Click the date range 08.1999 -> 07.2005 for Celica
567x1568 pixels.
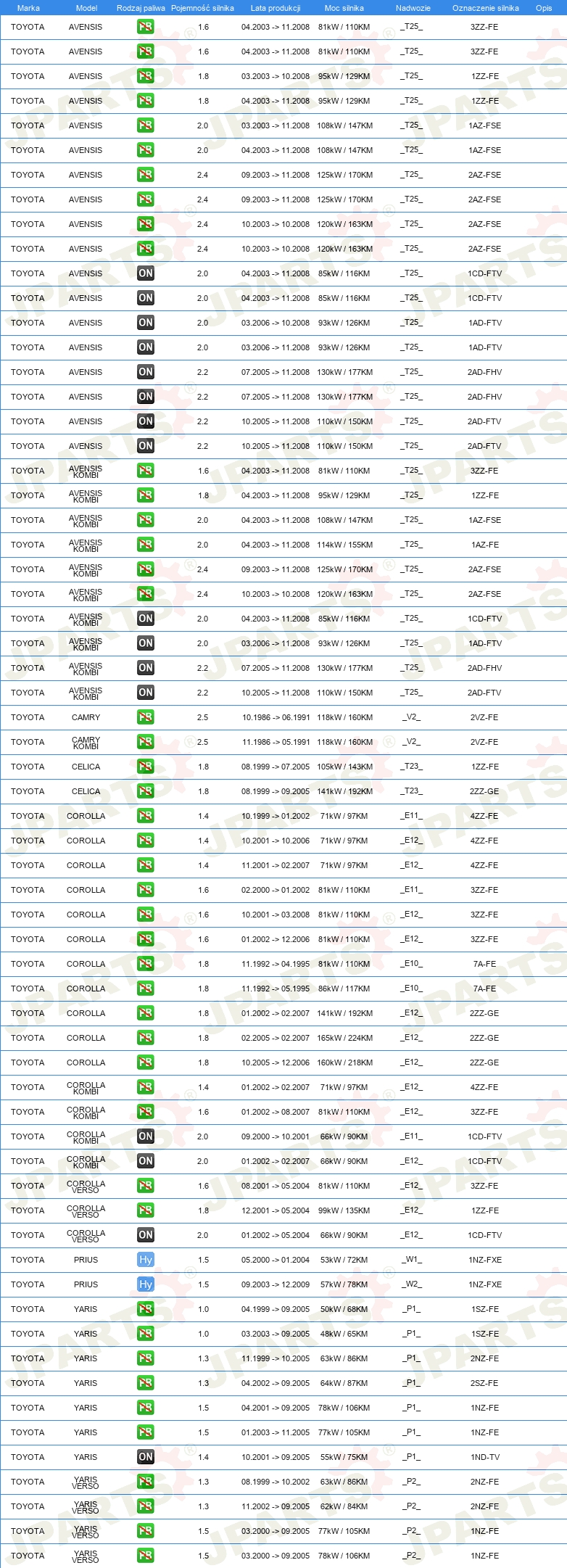(276, 767)
